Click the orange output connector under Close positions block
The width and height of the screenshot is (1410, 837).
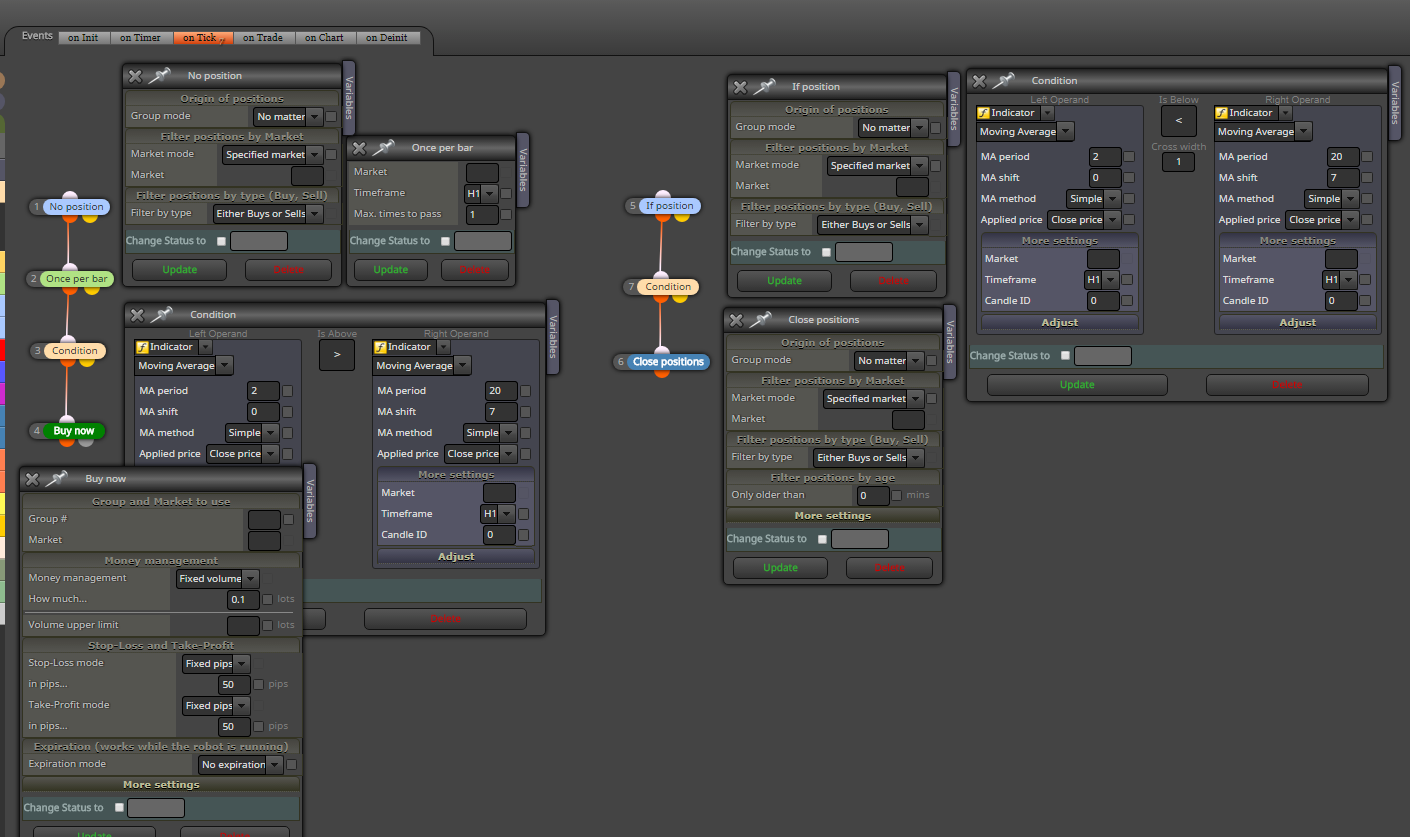pos(661,373)
